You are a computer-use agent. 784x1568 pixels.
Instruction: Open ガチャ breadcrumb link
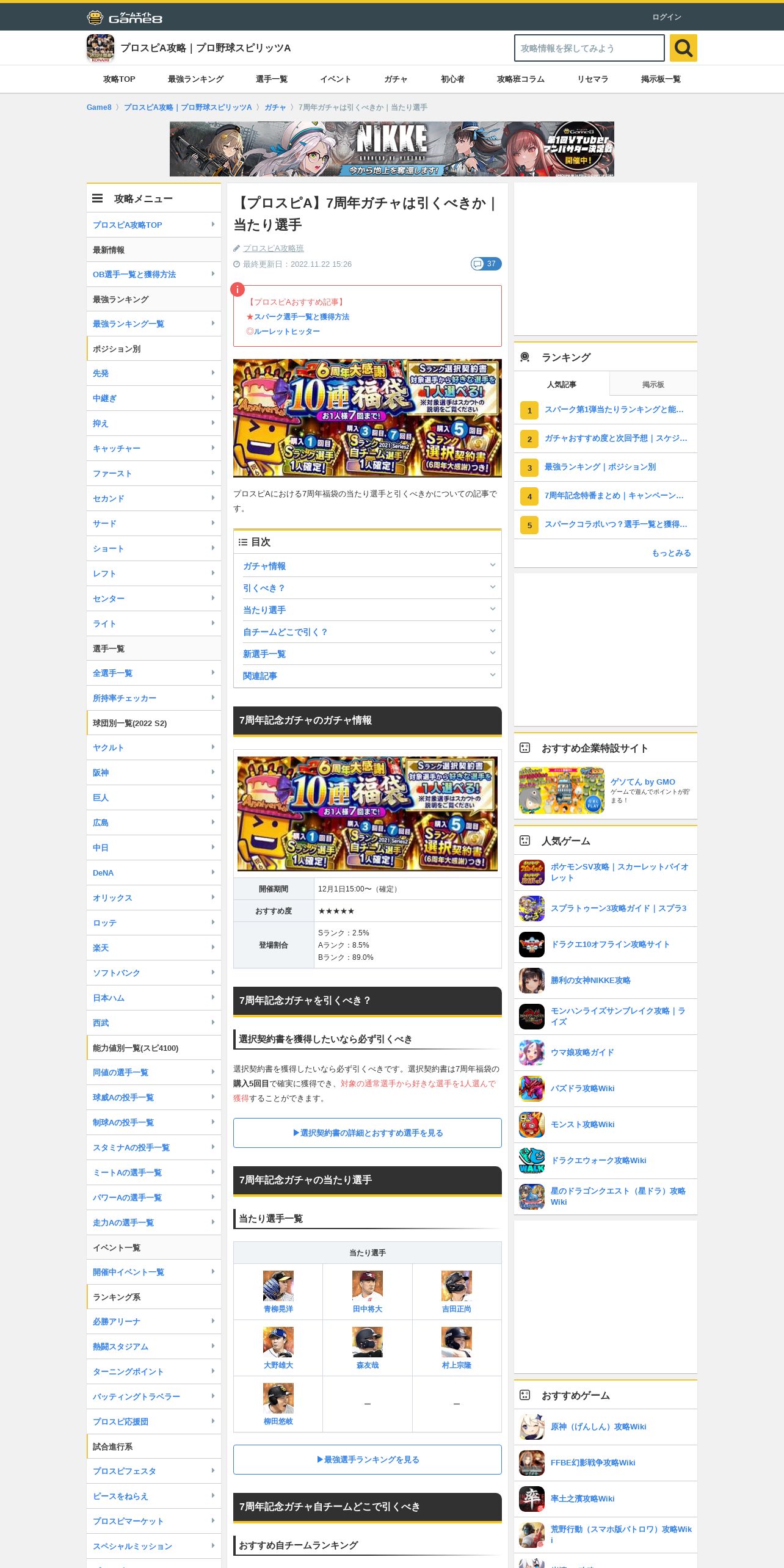tap(275, 107)
